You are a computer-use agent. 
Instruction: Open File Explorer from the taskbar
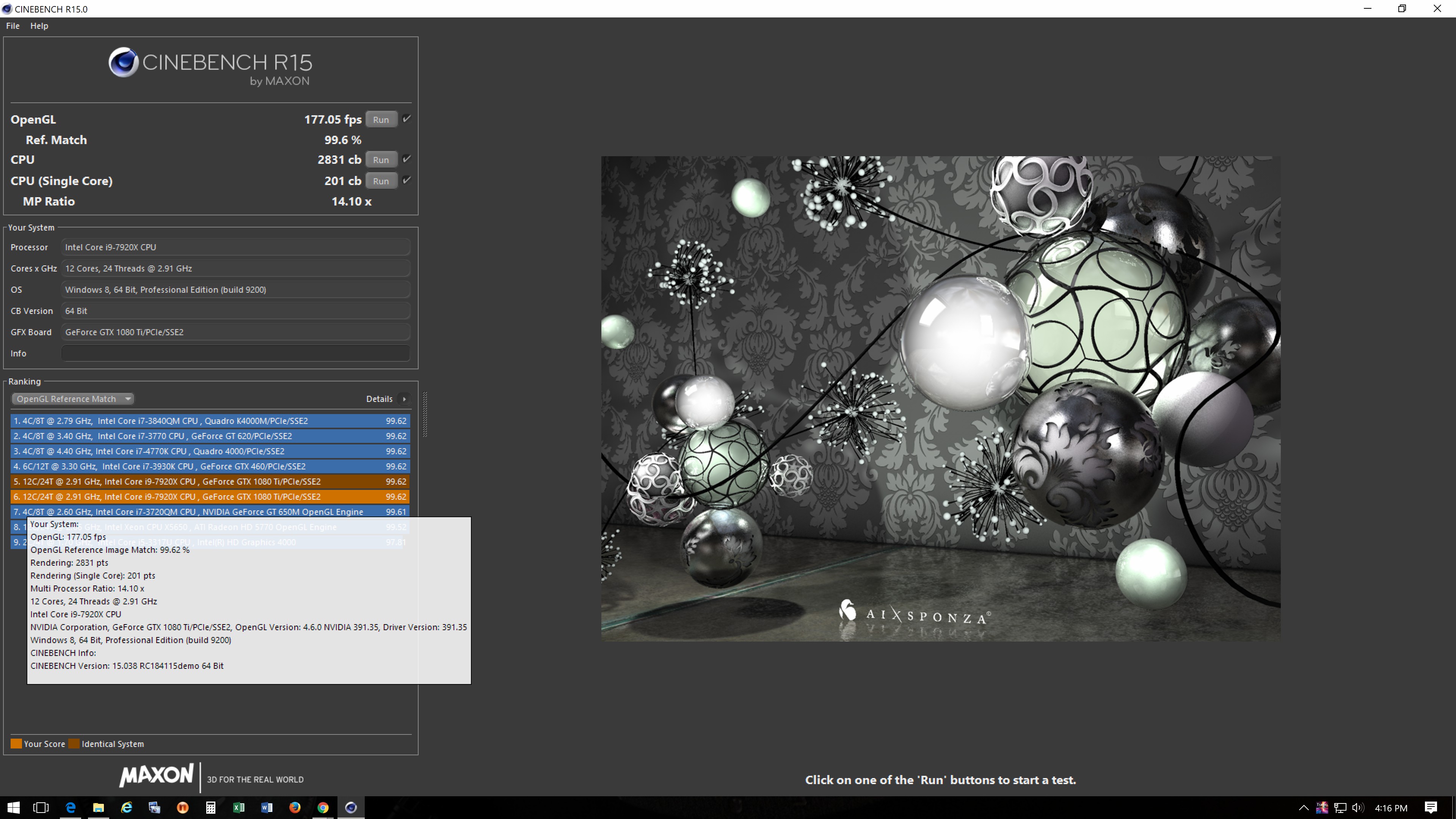click(98, 807)
